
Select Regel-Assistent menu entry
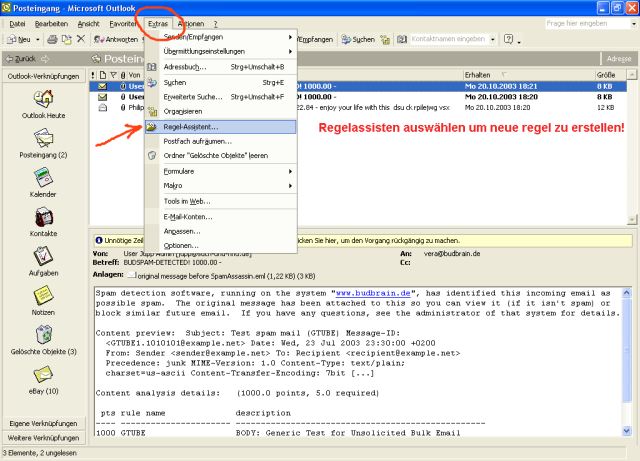pos(190,127)
